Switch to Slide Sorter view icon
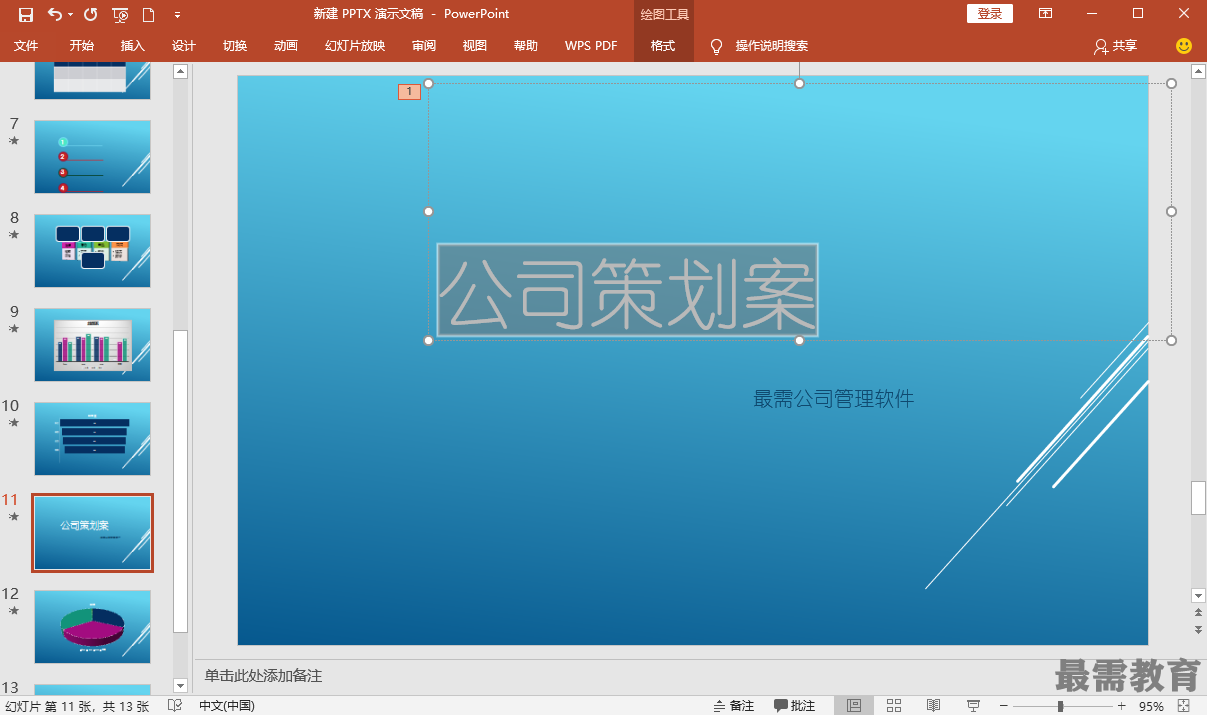This screenshot has height=715, width=1207. coord(894,706)
